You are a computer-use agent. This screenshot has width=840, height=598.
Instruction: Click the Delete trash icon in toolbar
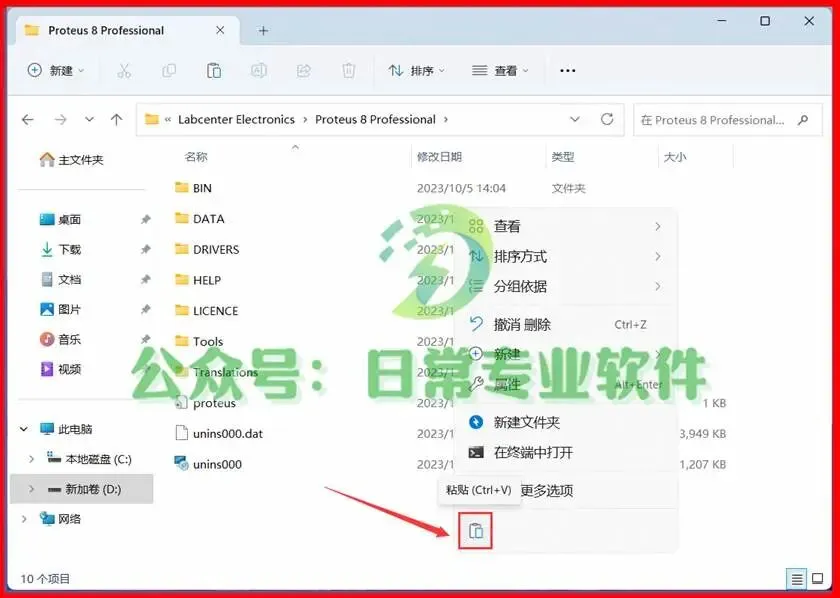coord(349,70)
